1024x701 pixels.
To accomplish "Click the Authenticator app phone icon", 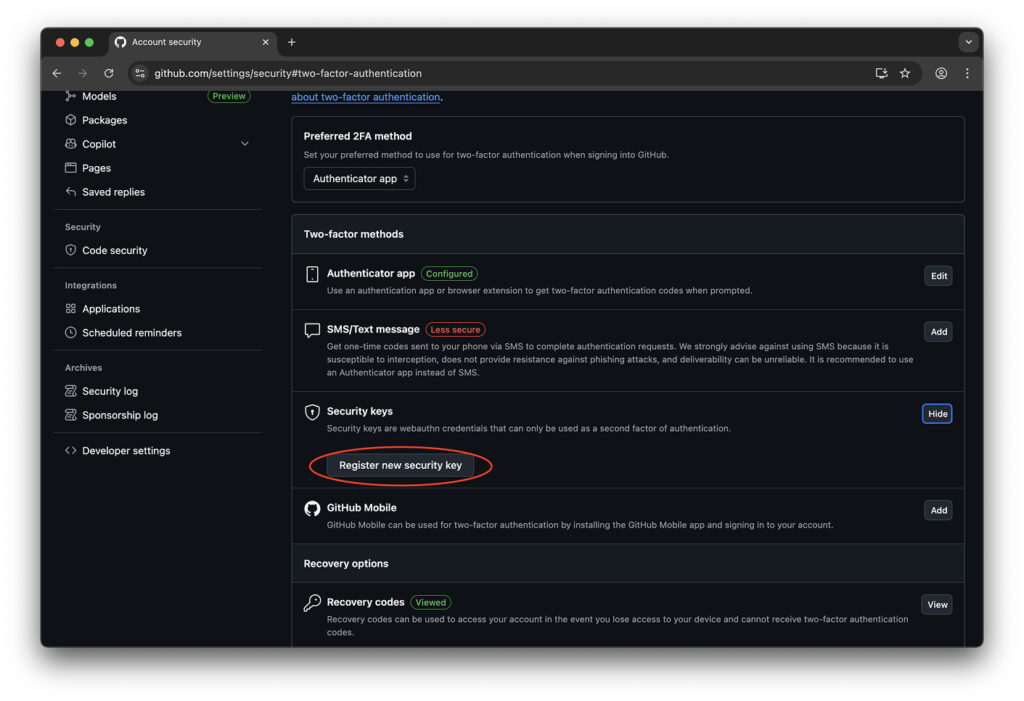I will point(312,274).
